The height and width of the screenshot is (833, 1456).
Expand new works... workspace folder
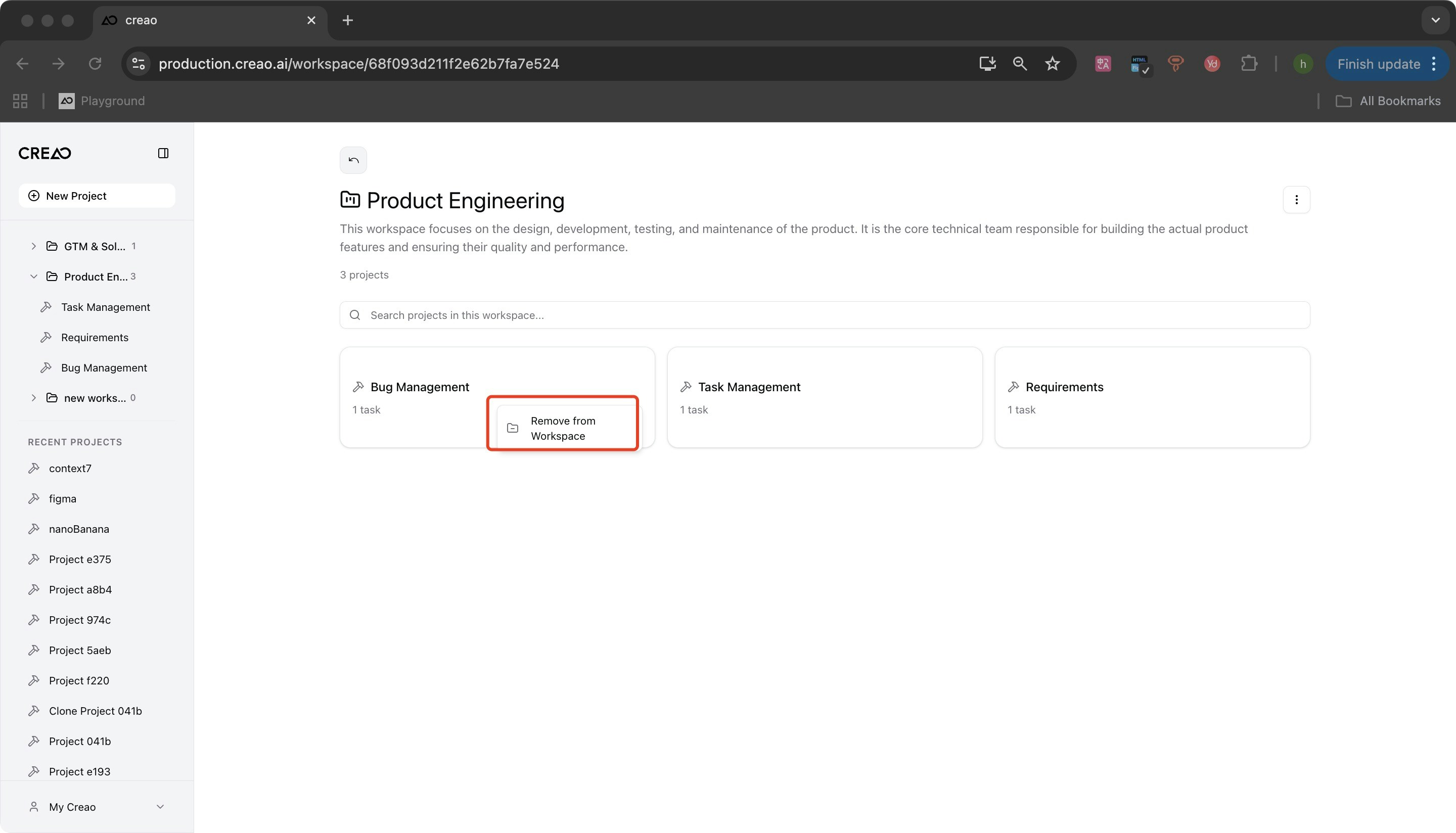pos(34,398)
